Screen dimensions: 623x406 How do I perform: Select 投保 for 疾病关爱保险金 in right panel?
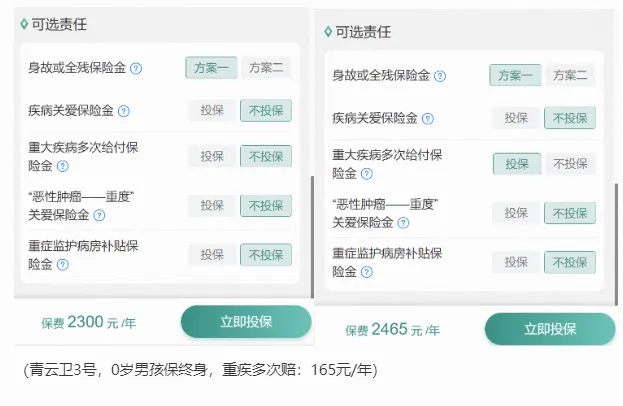516,118
